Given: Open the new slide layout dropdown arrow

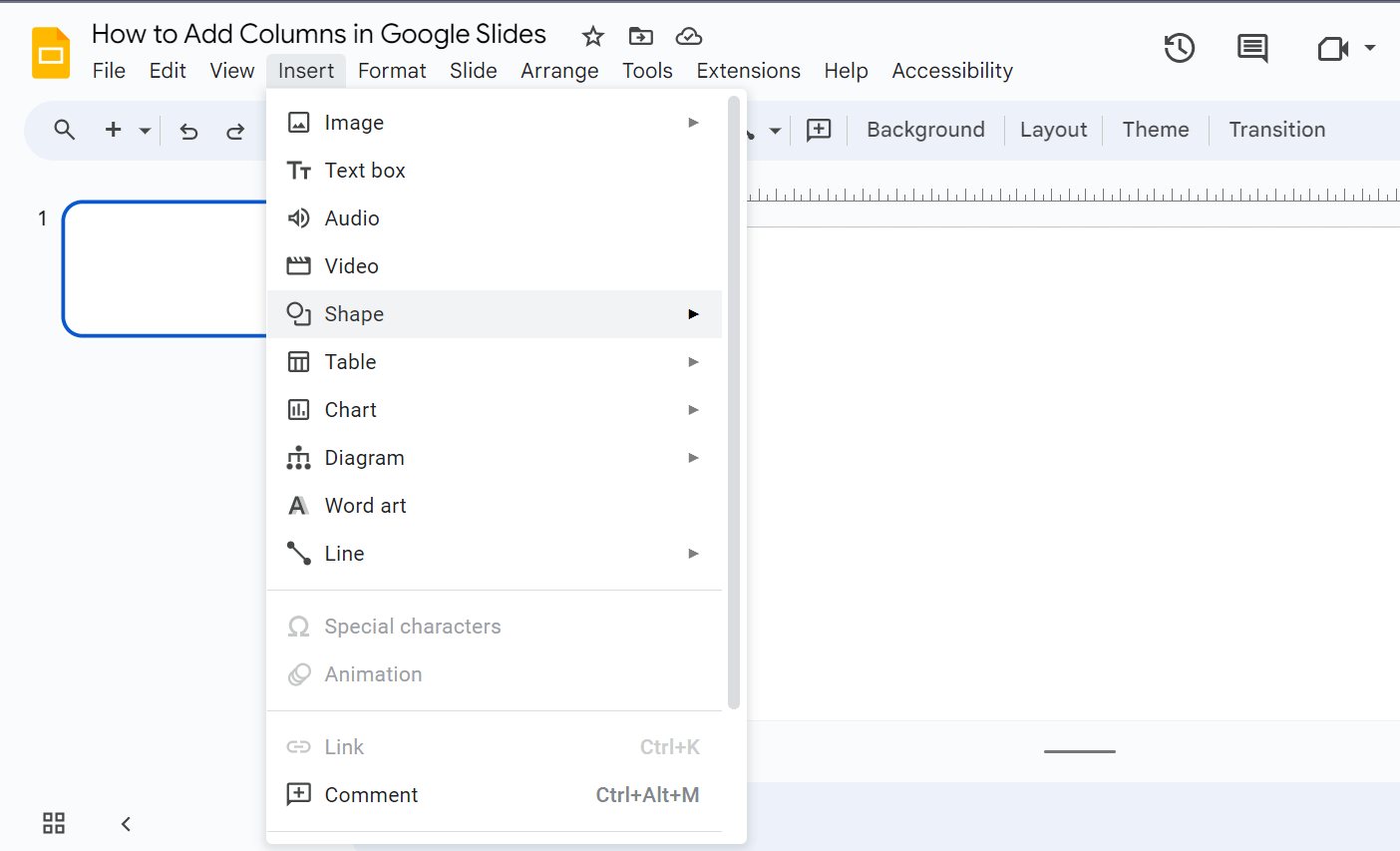Looking at the screenshot, I should [x=144, y=130].
